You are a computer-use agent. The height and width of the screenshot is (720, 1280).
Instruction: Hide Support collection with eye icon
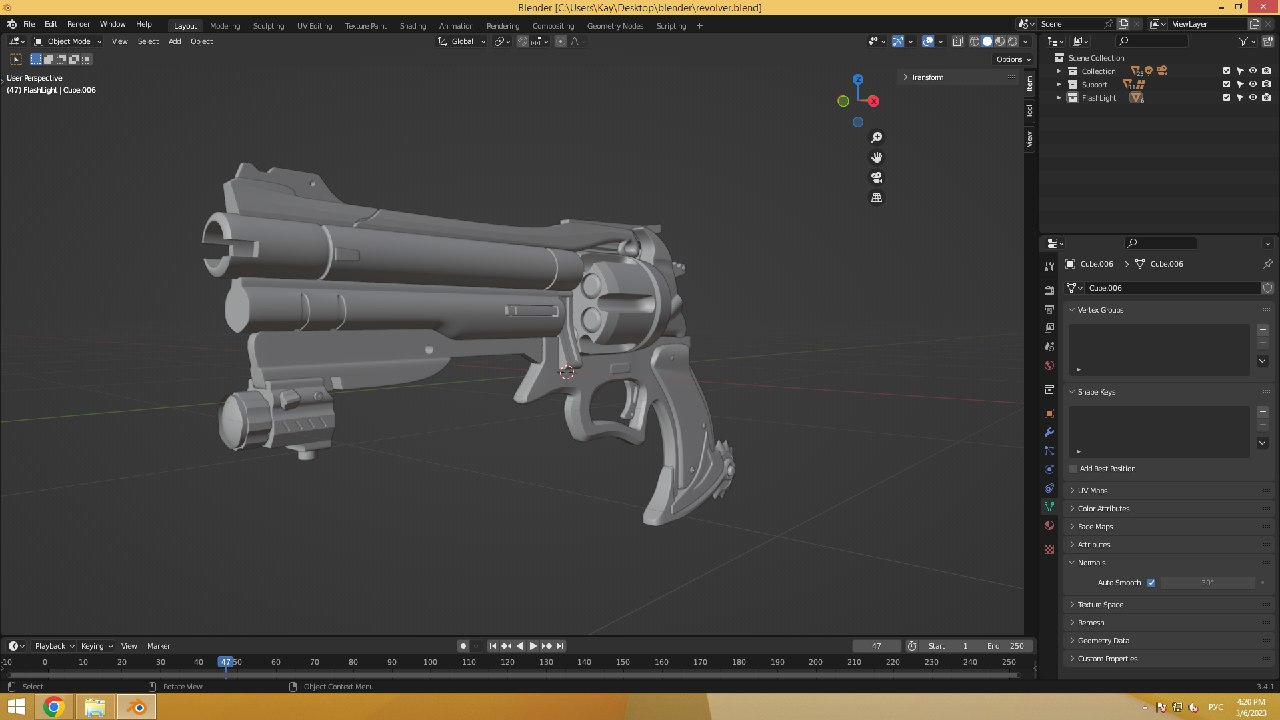[x=1253, y=84]
